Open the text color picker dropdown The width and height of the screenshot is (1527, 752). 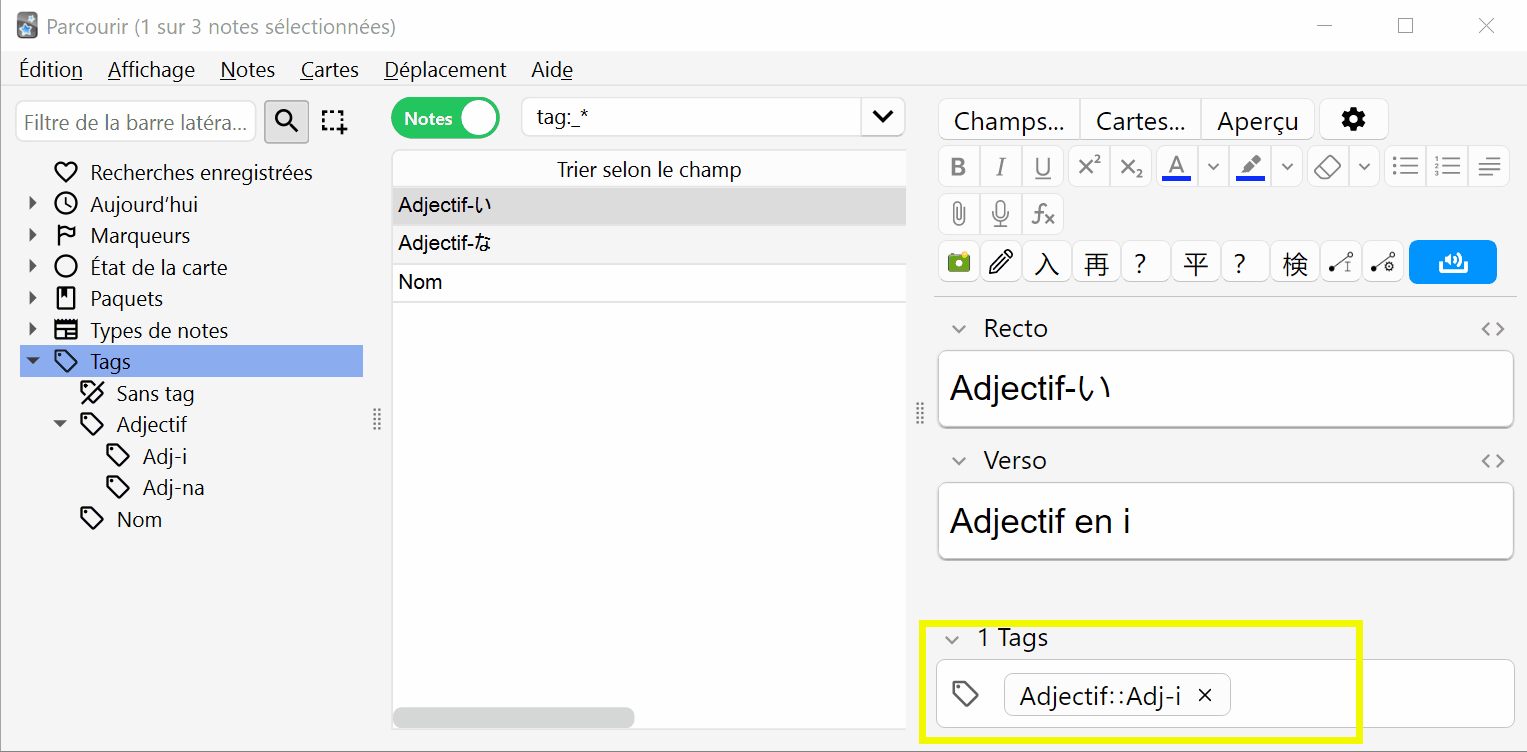pos(1213,167)
